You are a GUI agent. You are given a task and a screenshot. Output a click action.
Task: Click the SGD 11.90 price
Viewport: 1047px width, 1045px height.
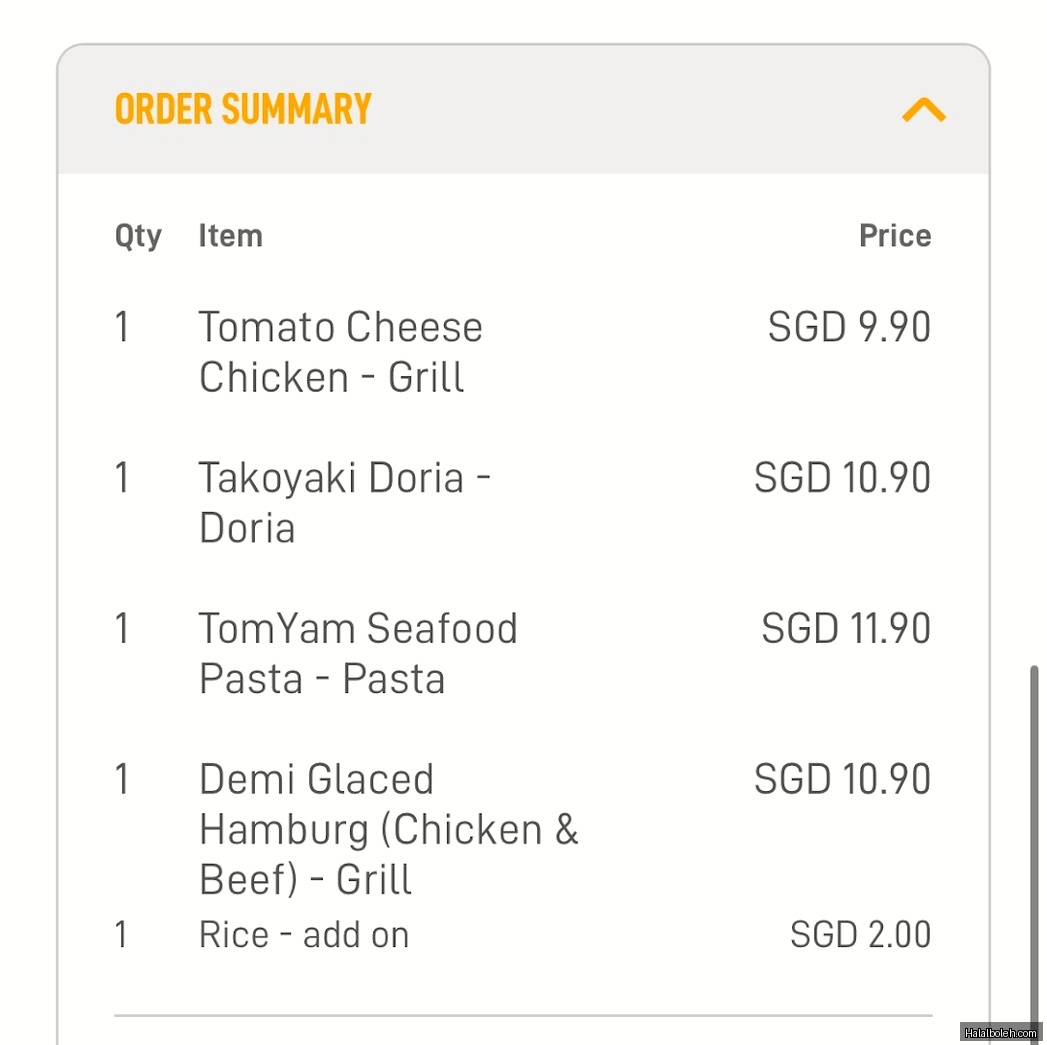[846, 629]
